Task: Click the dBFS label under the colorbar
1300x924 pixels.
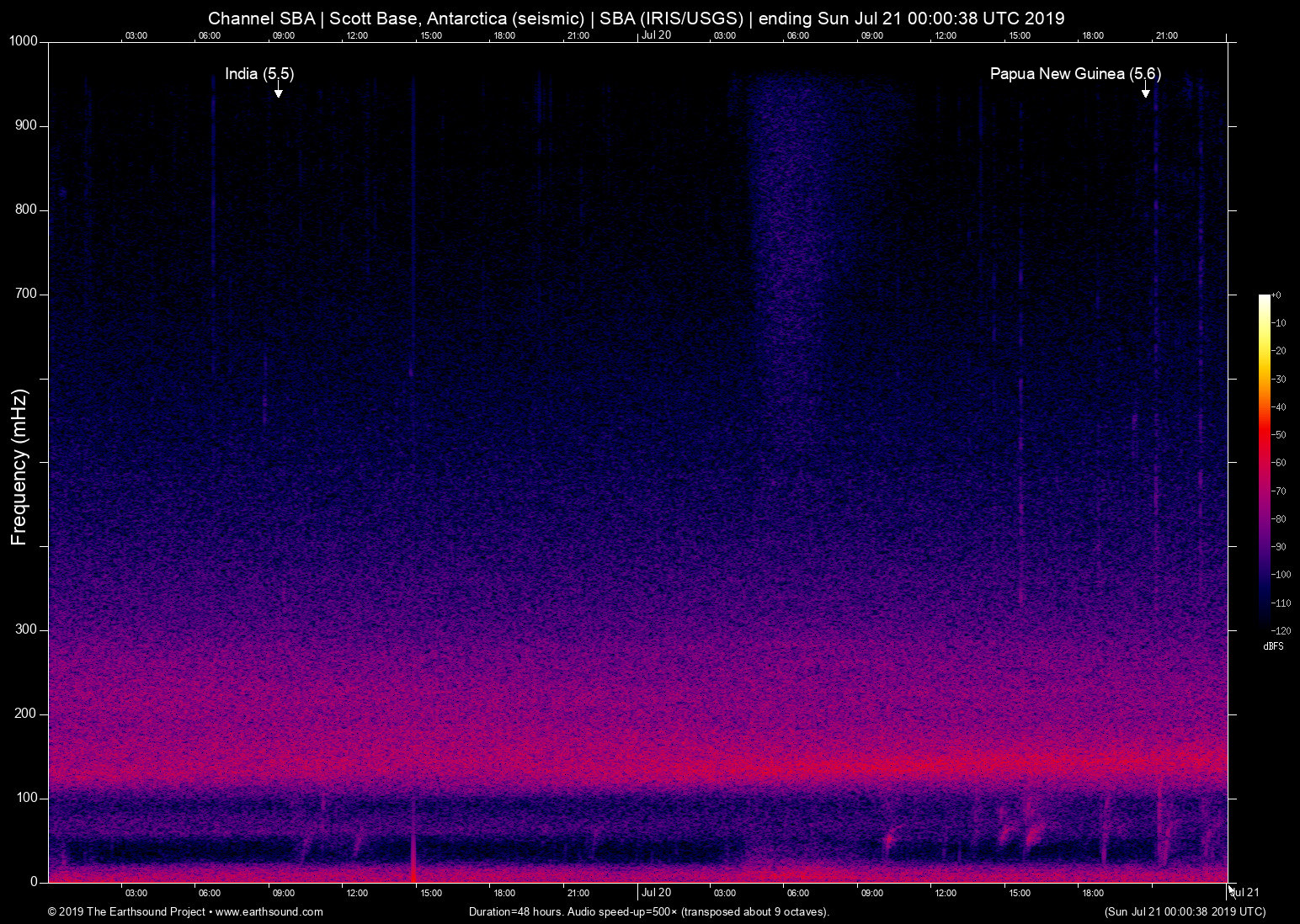Action: point(1274,646)
